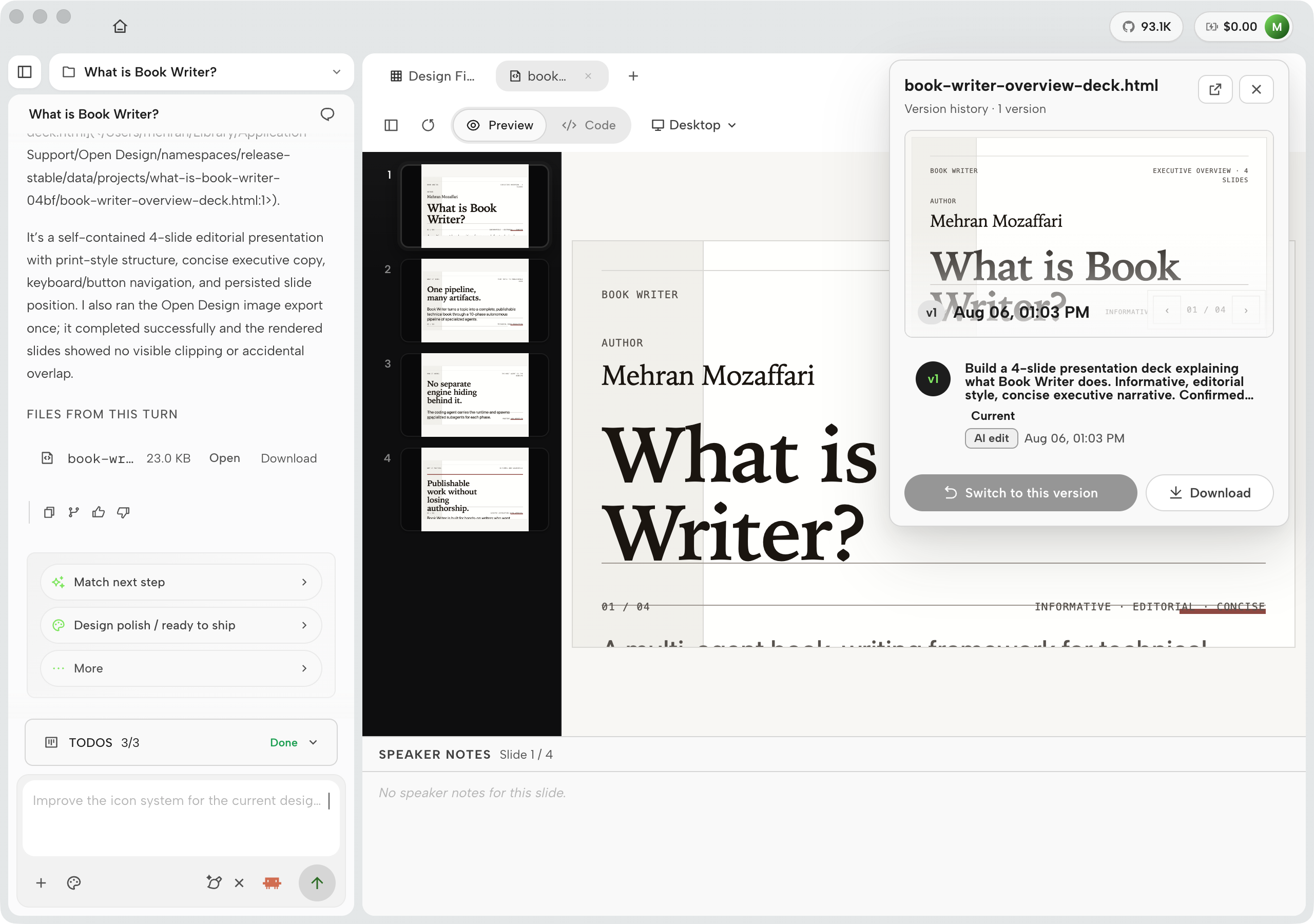Viewport: 1314px width, 924px height.
Task: Switch to Code view
Action: (589, 125)
